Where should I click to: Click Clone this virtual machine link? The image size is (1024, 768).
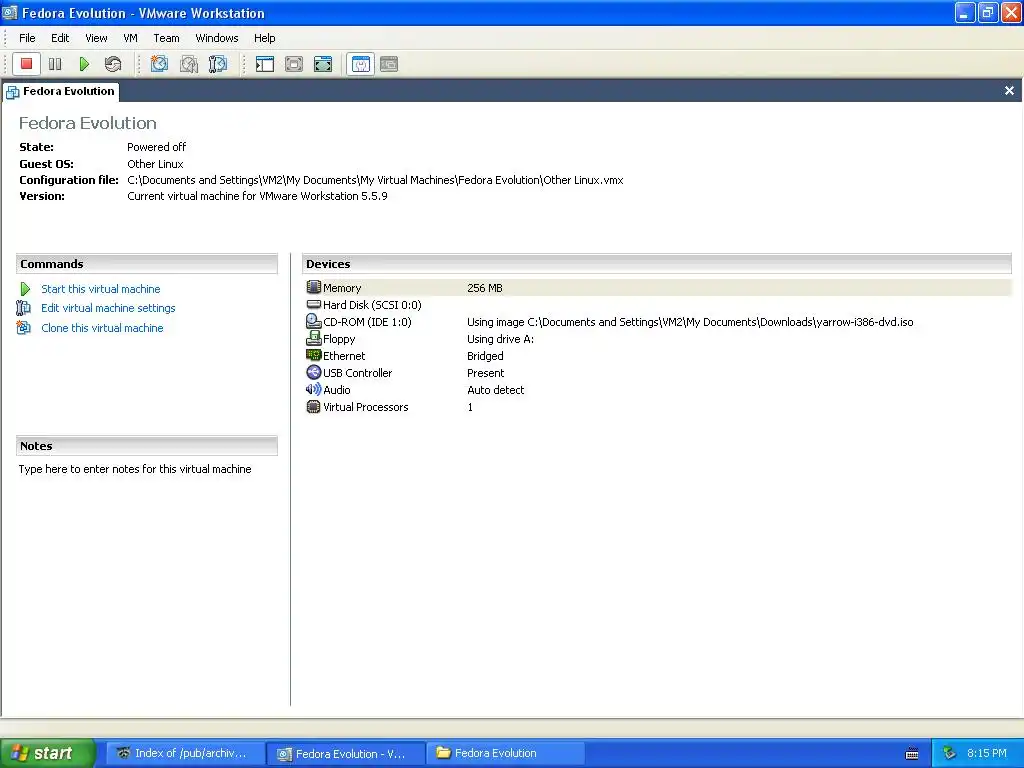(x=103, y=328)
